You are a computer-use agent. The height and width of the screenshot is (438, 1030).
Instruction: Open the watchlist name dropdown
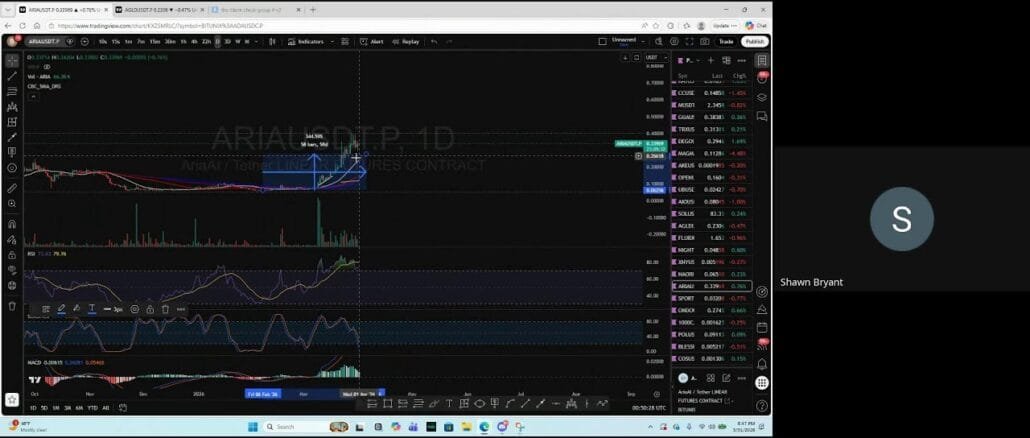click(688, 60)
